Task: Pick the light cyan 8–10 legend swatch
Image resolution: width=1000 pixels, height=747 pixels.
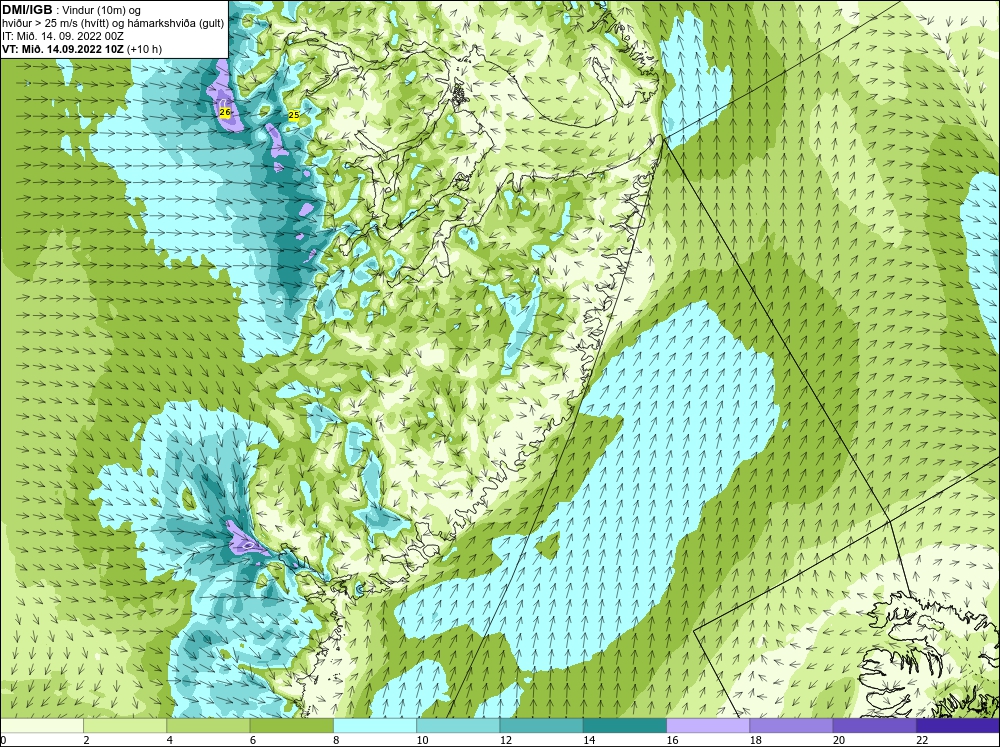Action: point(375,725)
